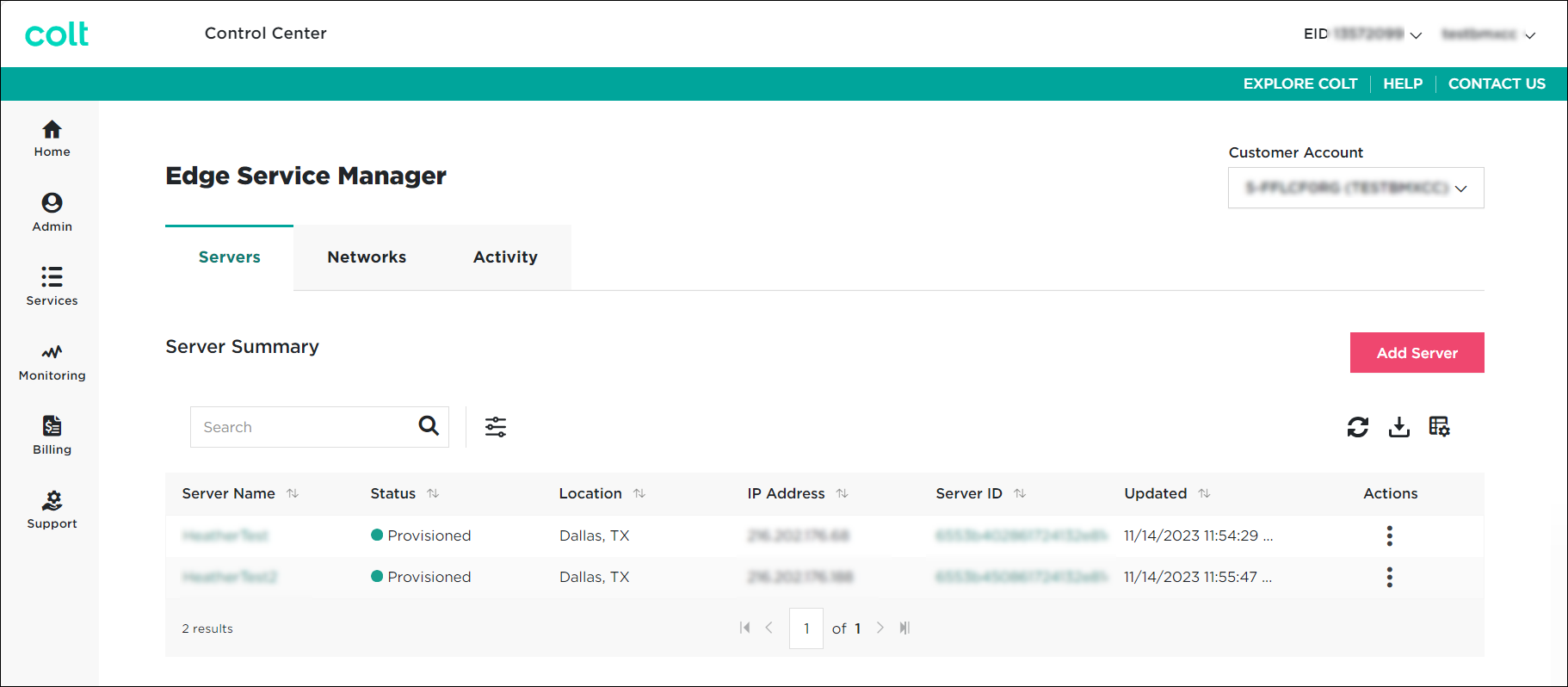Sort by Server ID column
Viewport: 1568px width, 687px height.
pyautogui.click(x=1020, y=493)
